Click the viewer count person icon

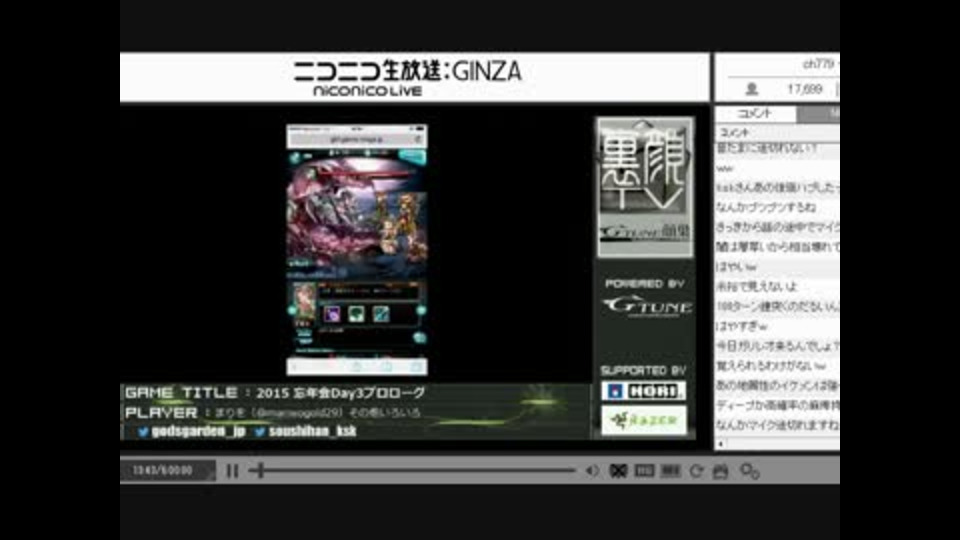(752, 89)
